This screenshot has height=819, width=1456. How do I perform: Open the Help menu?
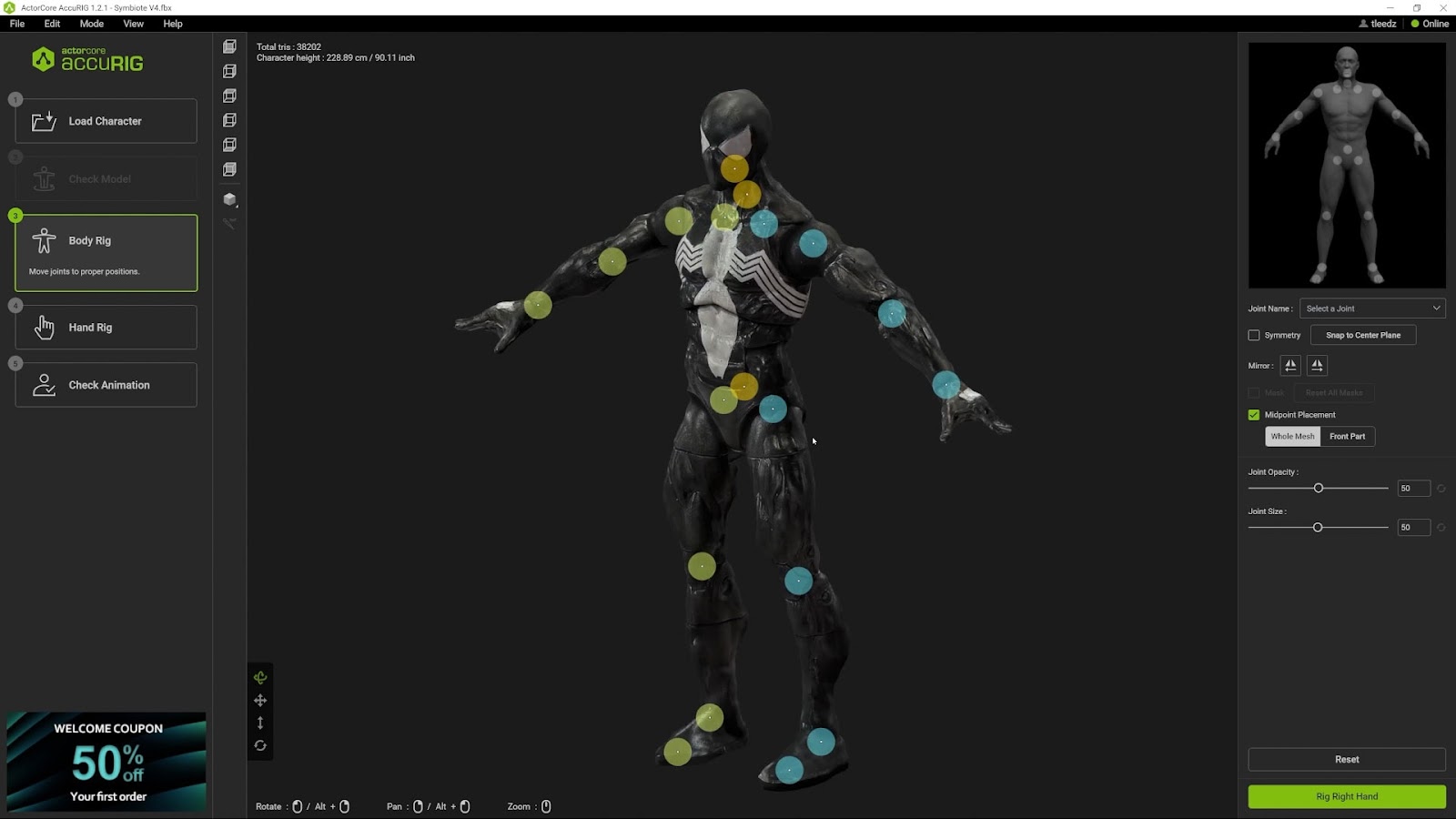pyautogui.click(x=173, y=24)
